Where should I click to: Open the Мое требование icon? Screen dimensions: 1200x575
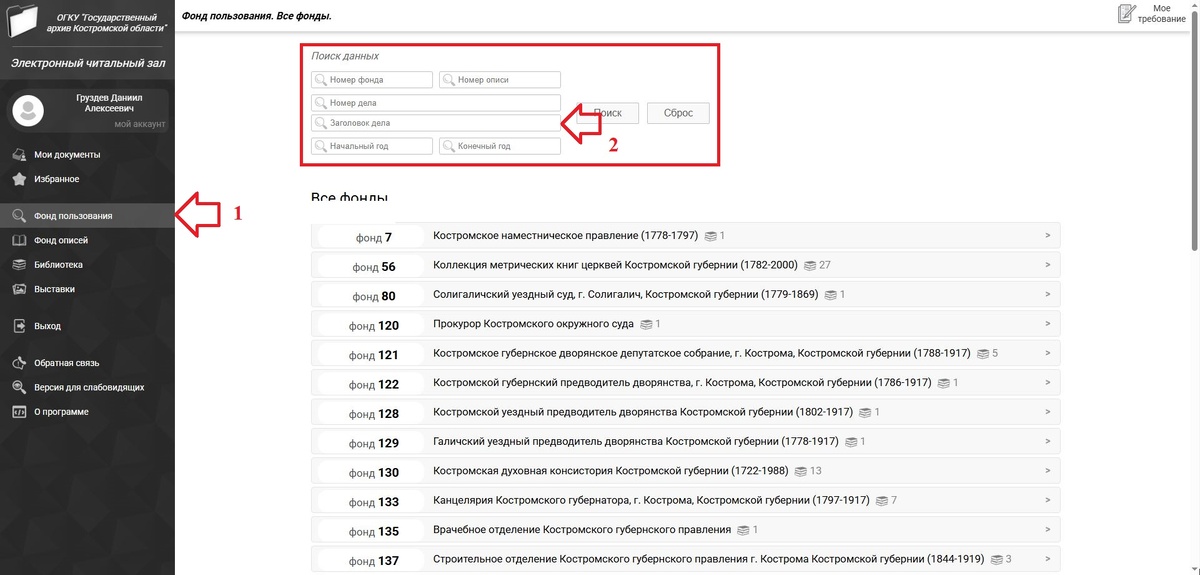[1127, 14]
